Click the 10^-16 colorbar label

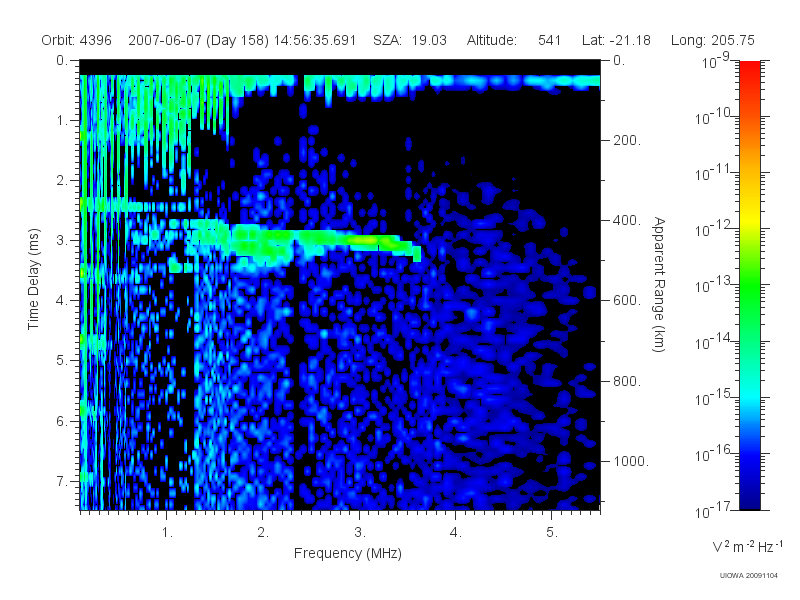(x=714, y=453)
